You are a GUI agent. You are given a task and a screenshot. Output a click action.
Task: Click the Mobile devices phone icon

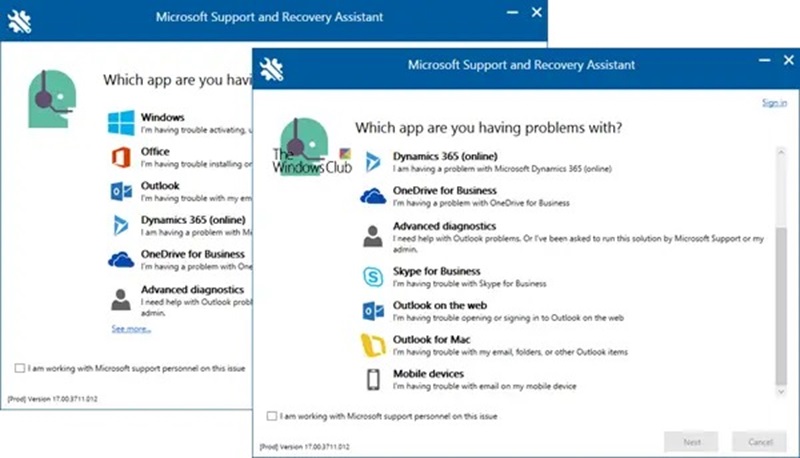point(373,379)
